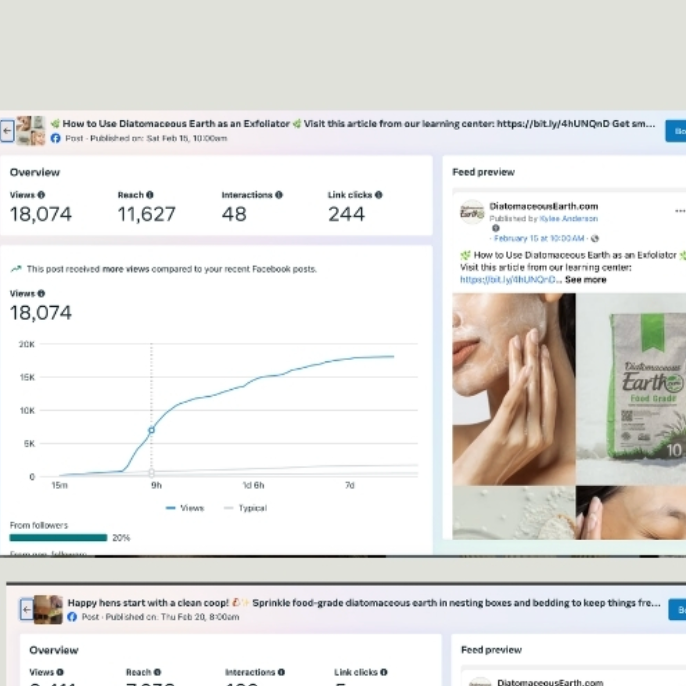The height and width of the screenshot is (686, 686).
Task: Click Happy hens post title text in header
Action: [364, 602]
